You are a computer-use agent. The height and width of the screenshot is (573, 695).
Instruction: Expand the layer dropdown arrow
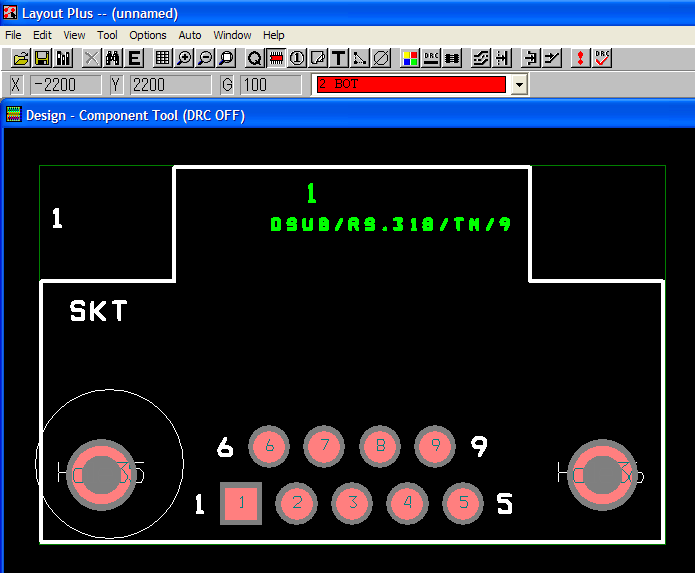point(519,84)
